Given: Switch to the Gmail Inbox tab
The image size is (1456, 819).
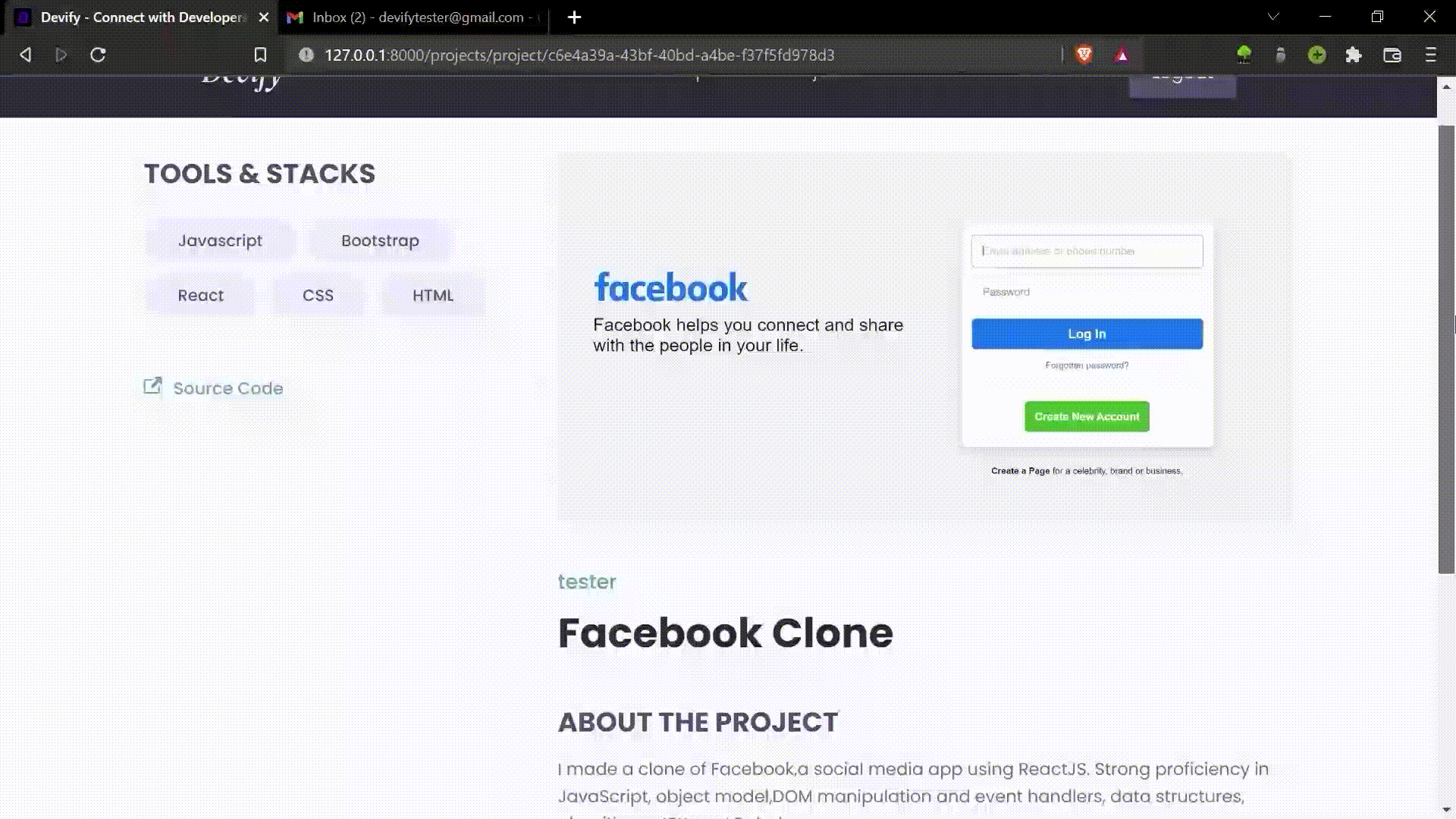Looking at the screenshot, I should (413, 17).
